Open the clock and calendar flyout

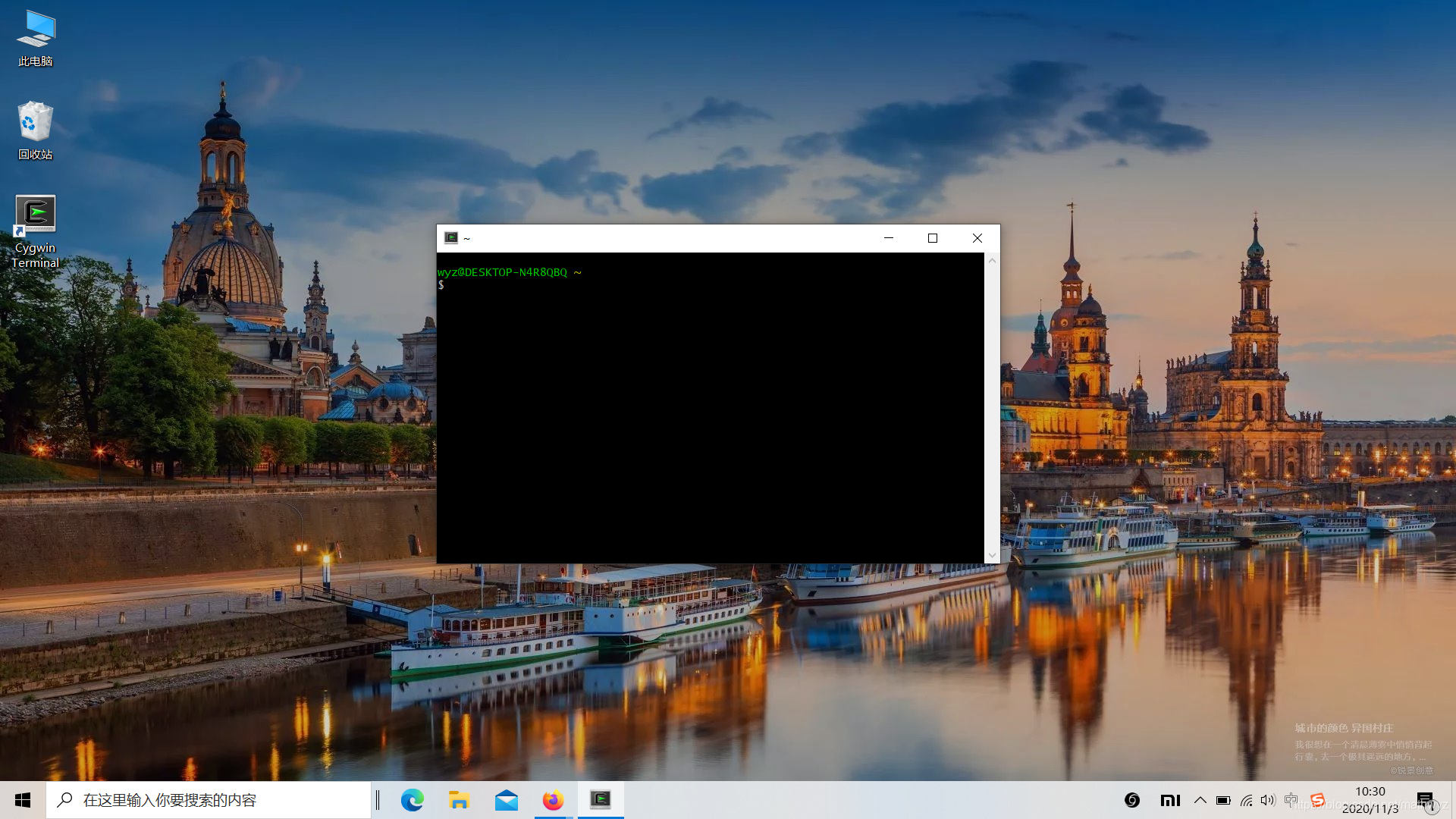click(1370, 800)
